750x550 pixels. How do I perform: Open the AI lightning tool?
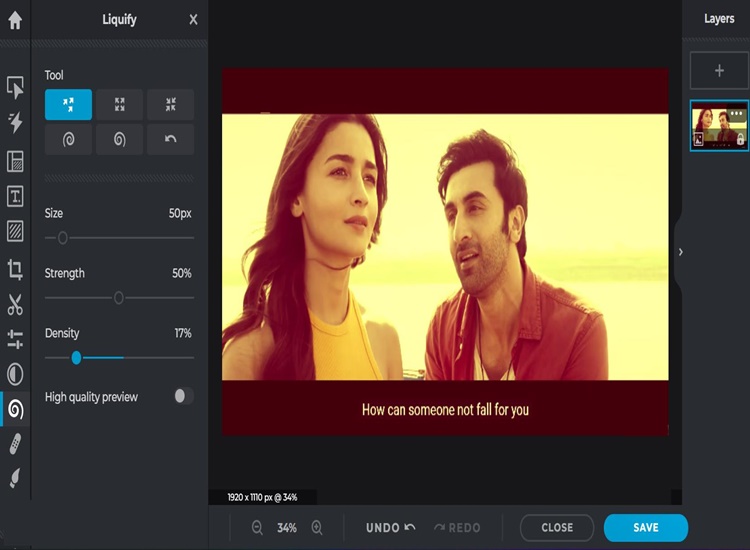click(x=15, y=123)
